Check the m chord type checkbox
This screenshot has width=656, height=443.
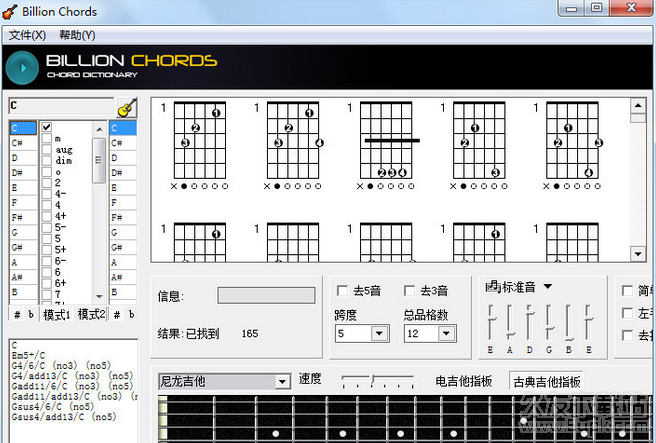tap(47, 138)
